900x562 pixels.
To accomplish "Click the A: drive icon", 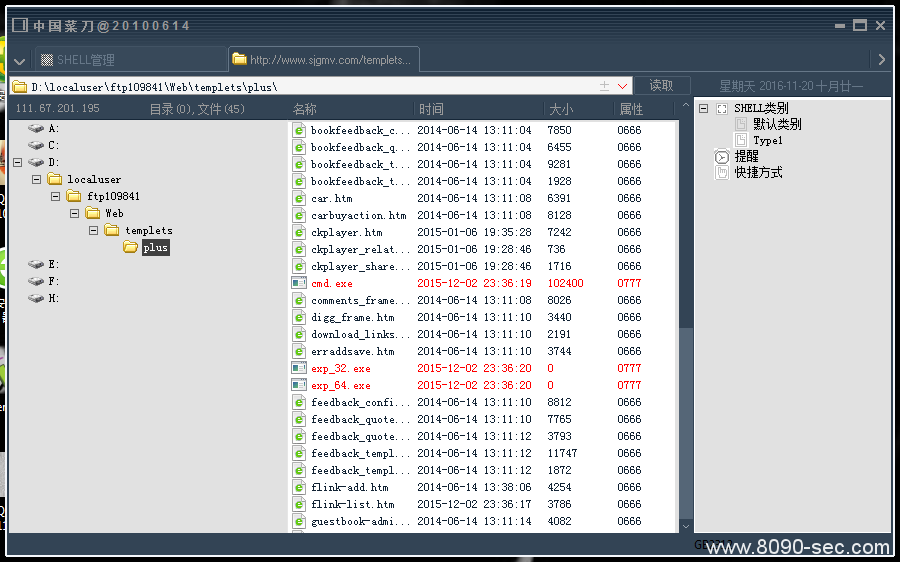I will [x=36, y=129].
